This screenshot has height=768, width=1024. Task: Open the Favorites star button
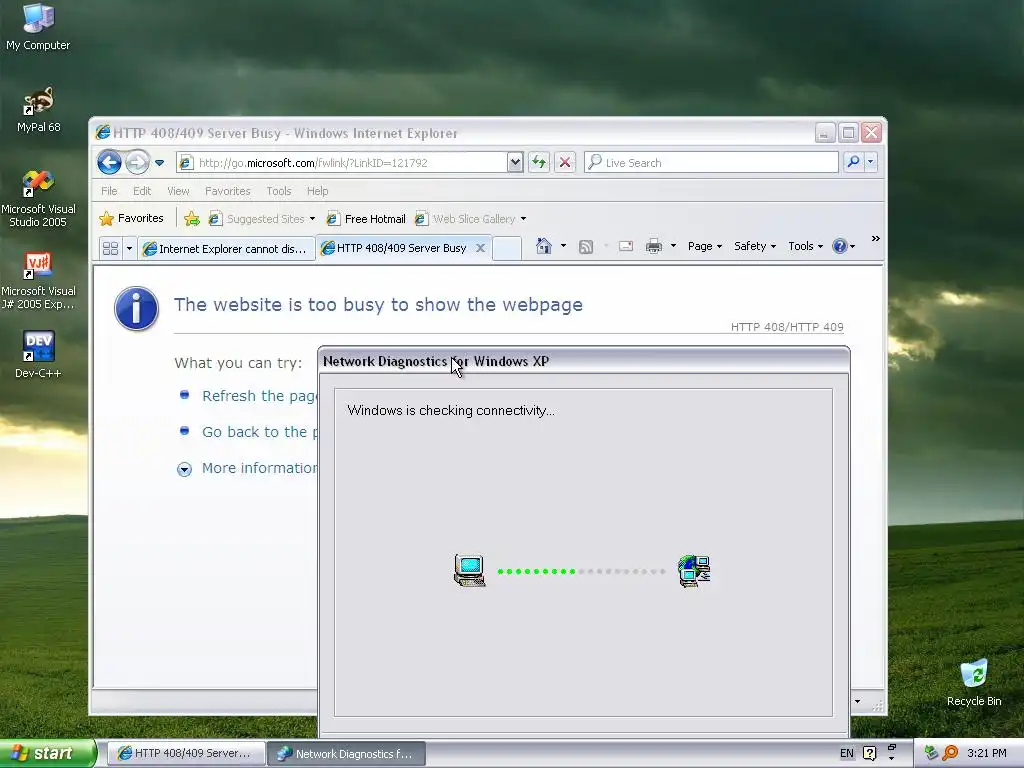click(131, 218)
